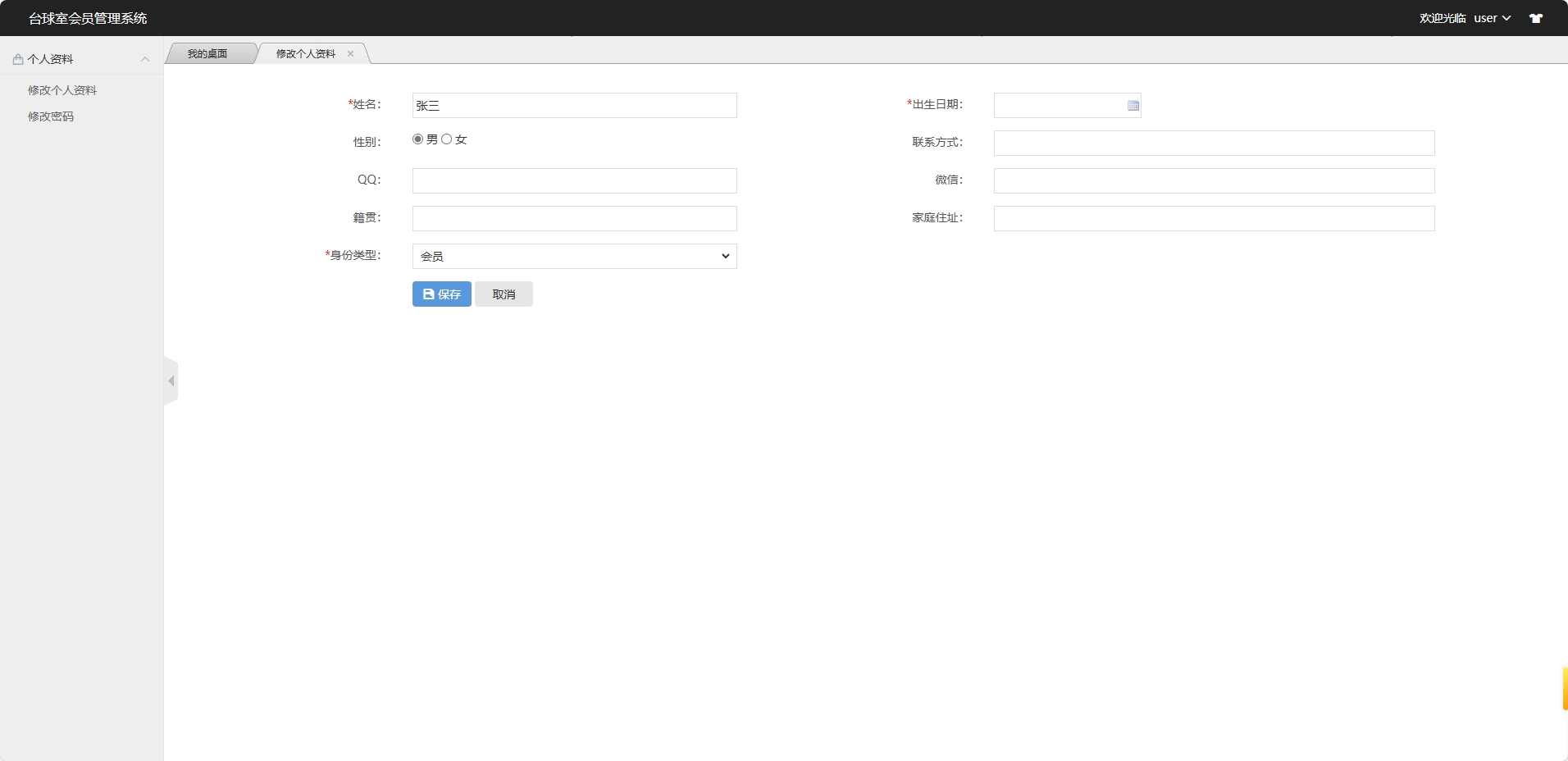This screenshot has width=1568, height=761.
Task: Select the 男 gender radio button
Action: [418, 139]
